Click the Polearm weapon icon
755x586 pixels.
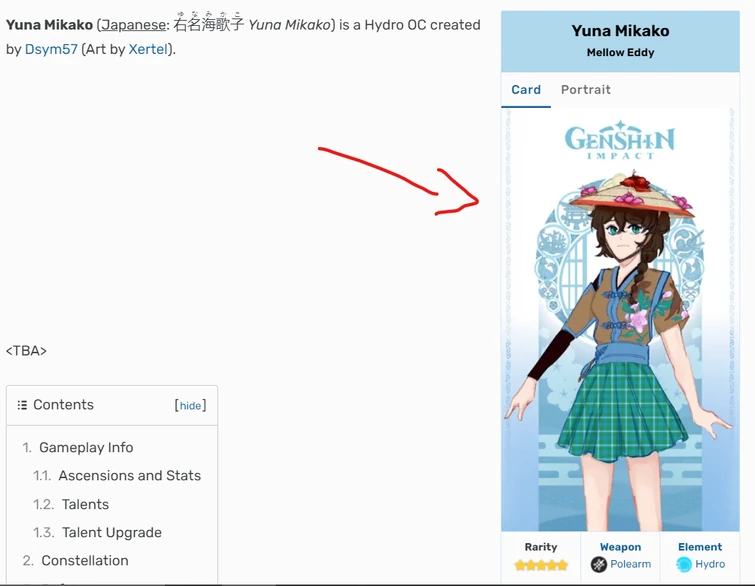point(599,564)
